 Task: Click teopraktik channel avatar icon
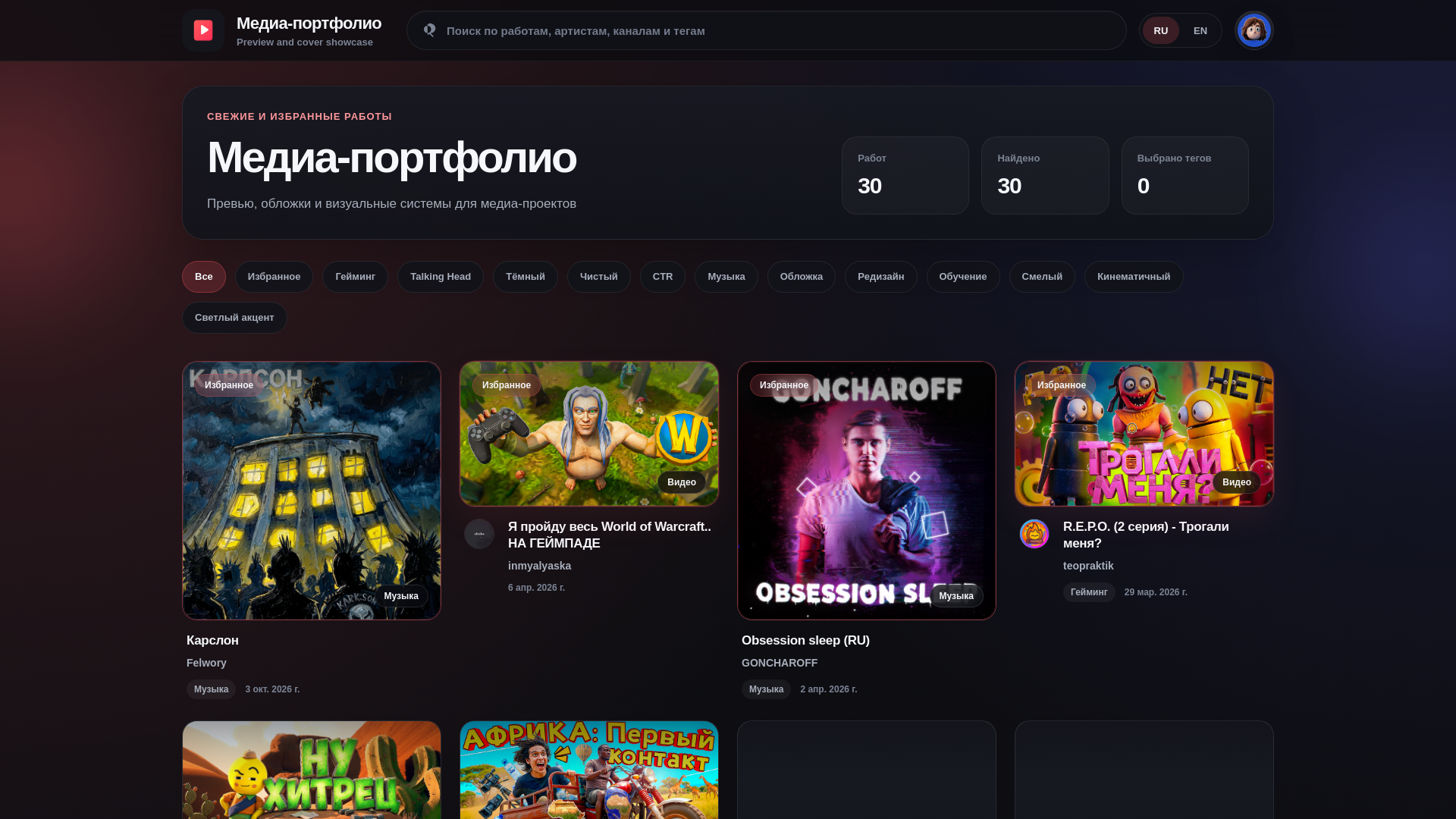point(1034,534)
